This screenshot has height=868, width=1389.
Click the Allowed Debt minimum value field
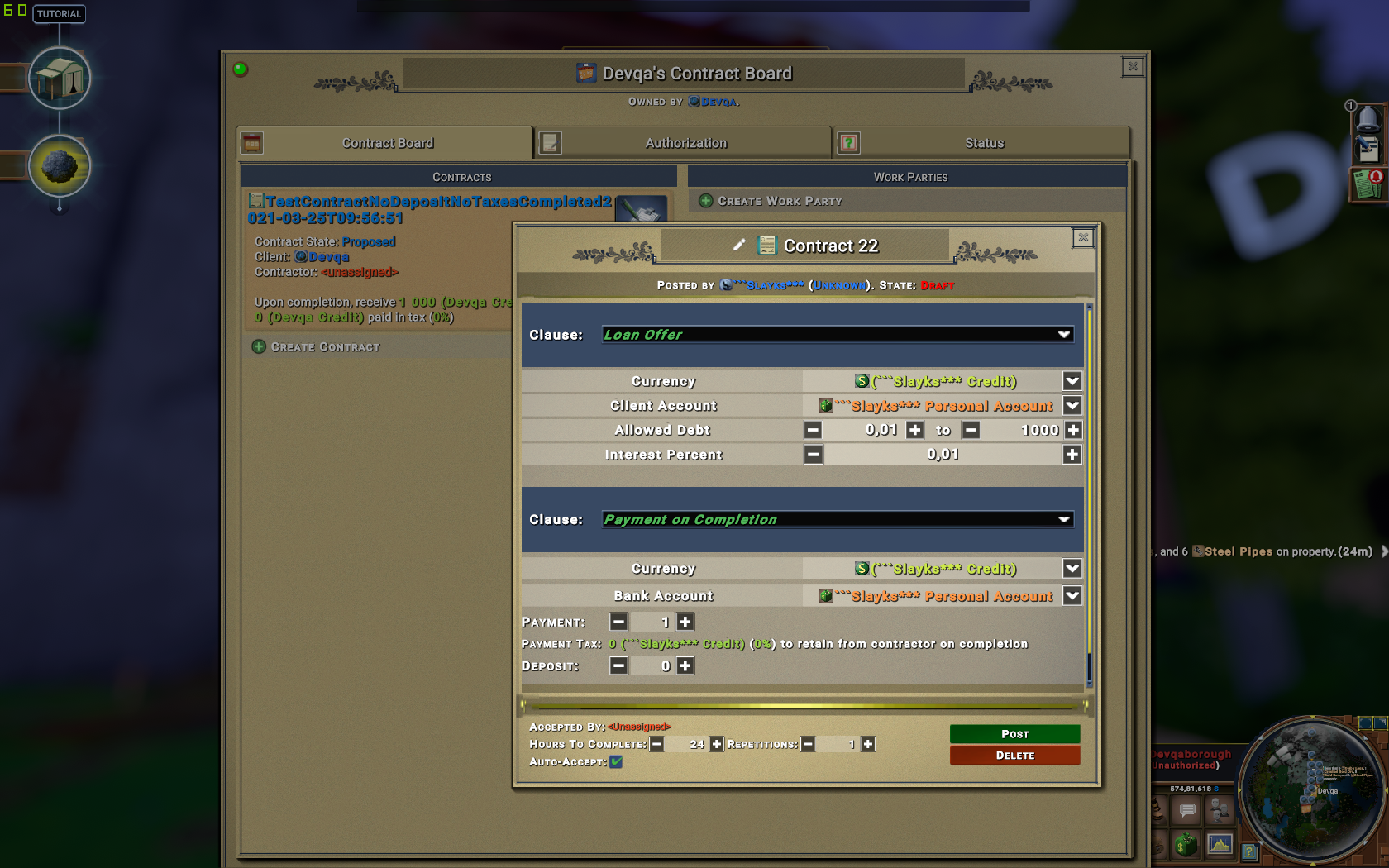[x=864, y=430]
